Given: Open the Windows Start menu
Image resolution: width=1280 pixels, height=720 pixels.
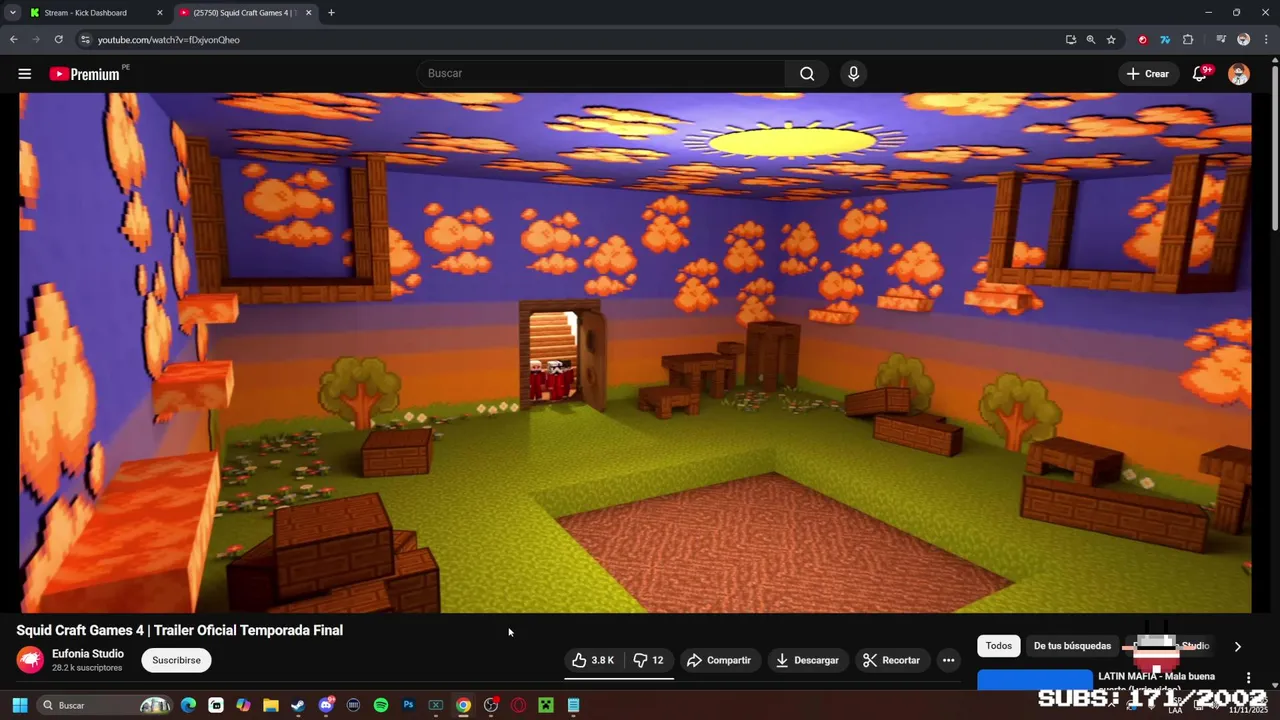Looking at the screenshot, I should (x=19, y=706).
